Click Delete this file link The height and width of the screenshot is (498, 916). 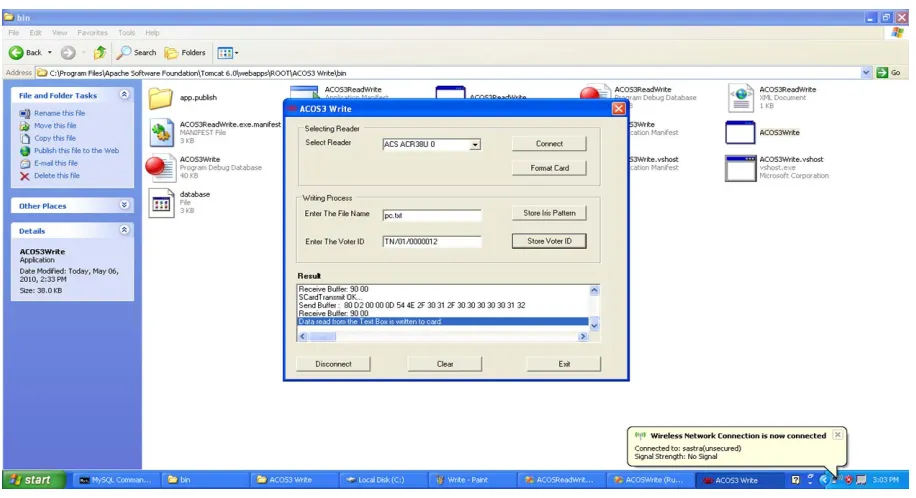57,176
